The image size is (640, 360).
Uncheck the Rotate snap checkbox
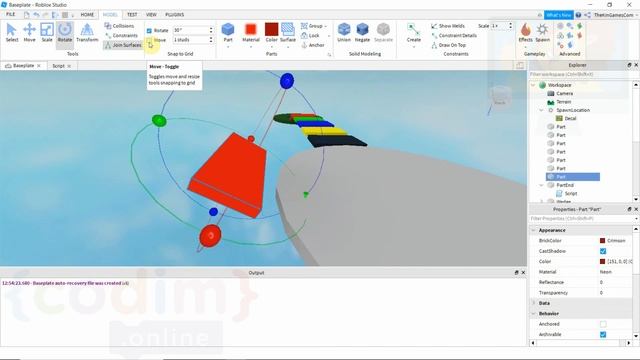(149, 31)
